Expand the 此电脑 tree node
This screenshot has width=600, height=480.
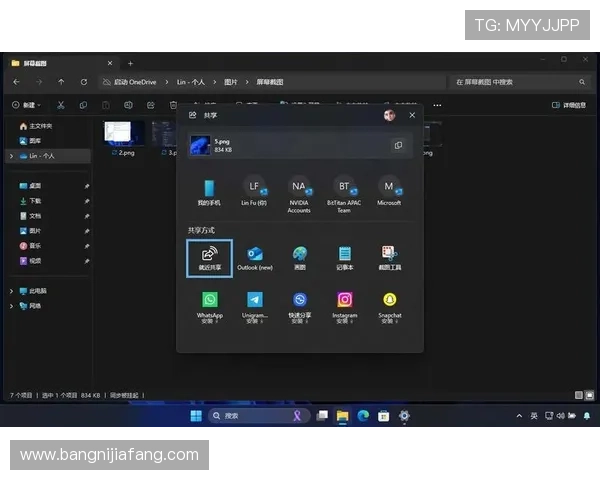pyautogui.click(x=11, y=291)
